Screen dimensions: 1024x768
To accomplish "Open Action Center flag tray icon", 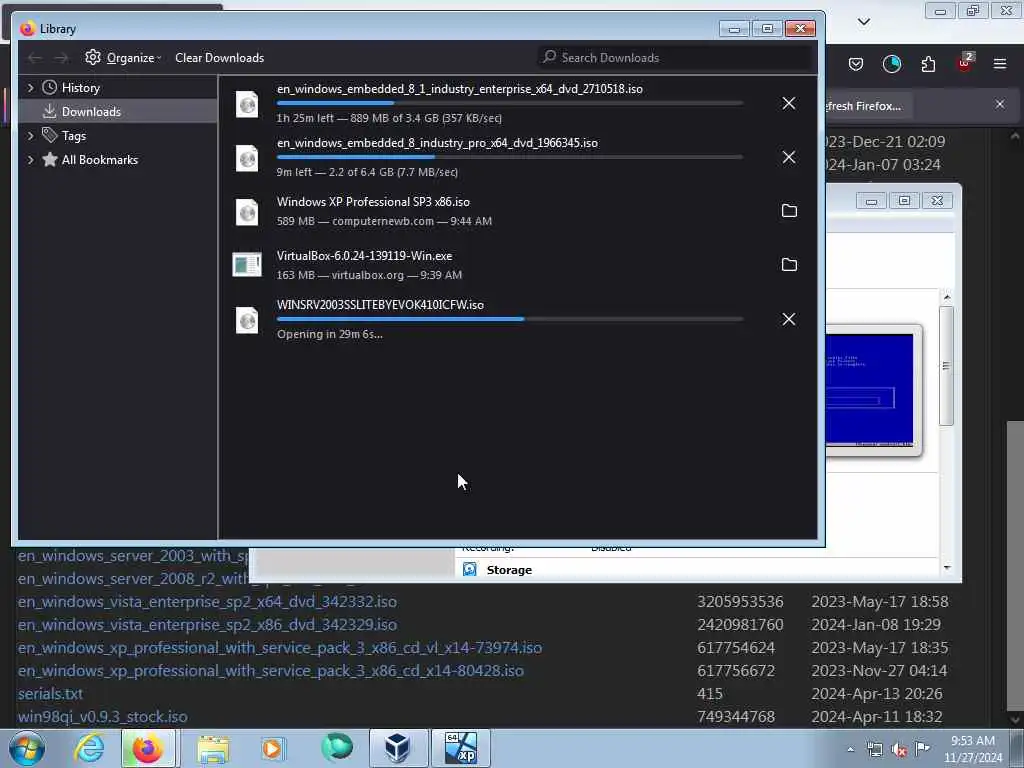I will (x=923, y=748).
